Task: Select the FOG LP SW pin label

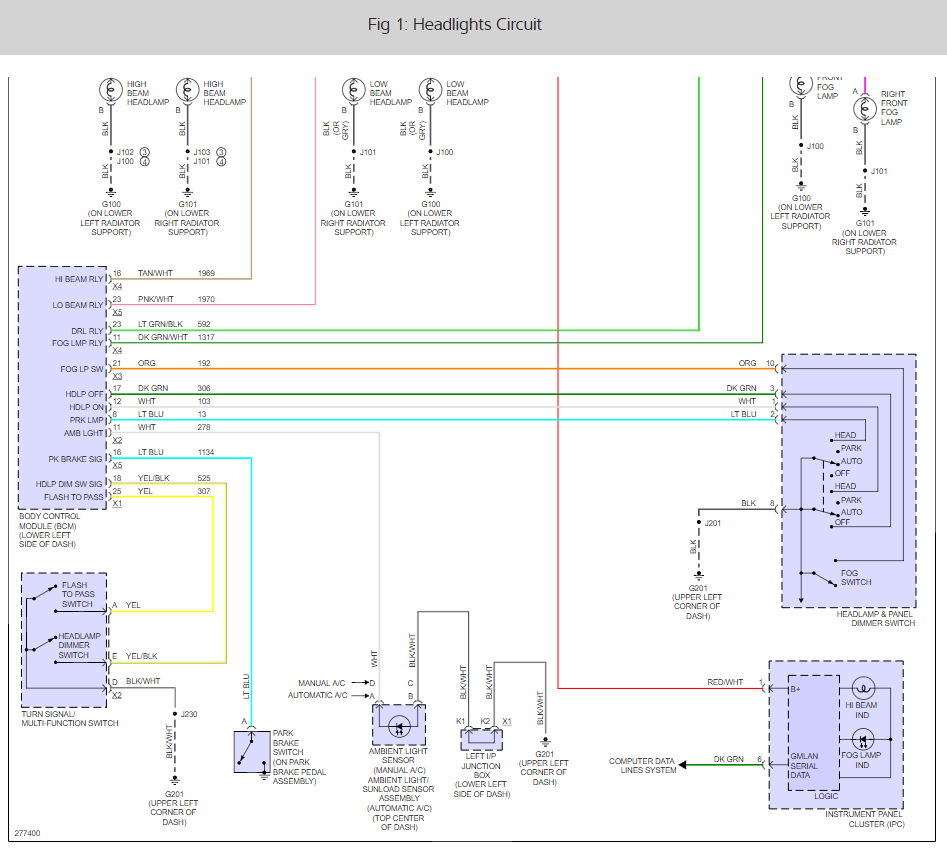Action: point(82,369)
